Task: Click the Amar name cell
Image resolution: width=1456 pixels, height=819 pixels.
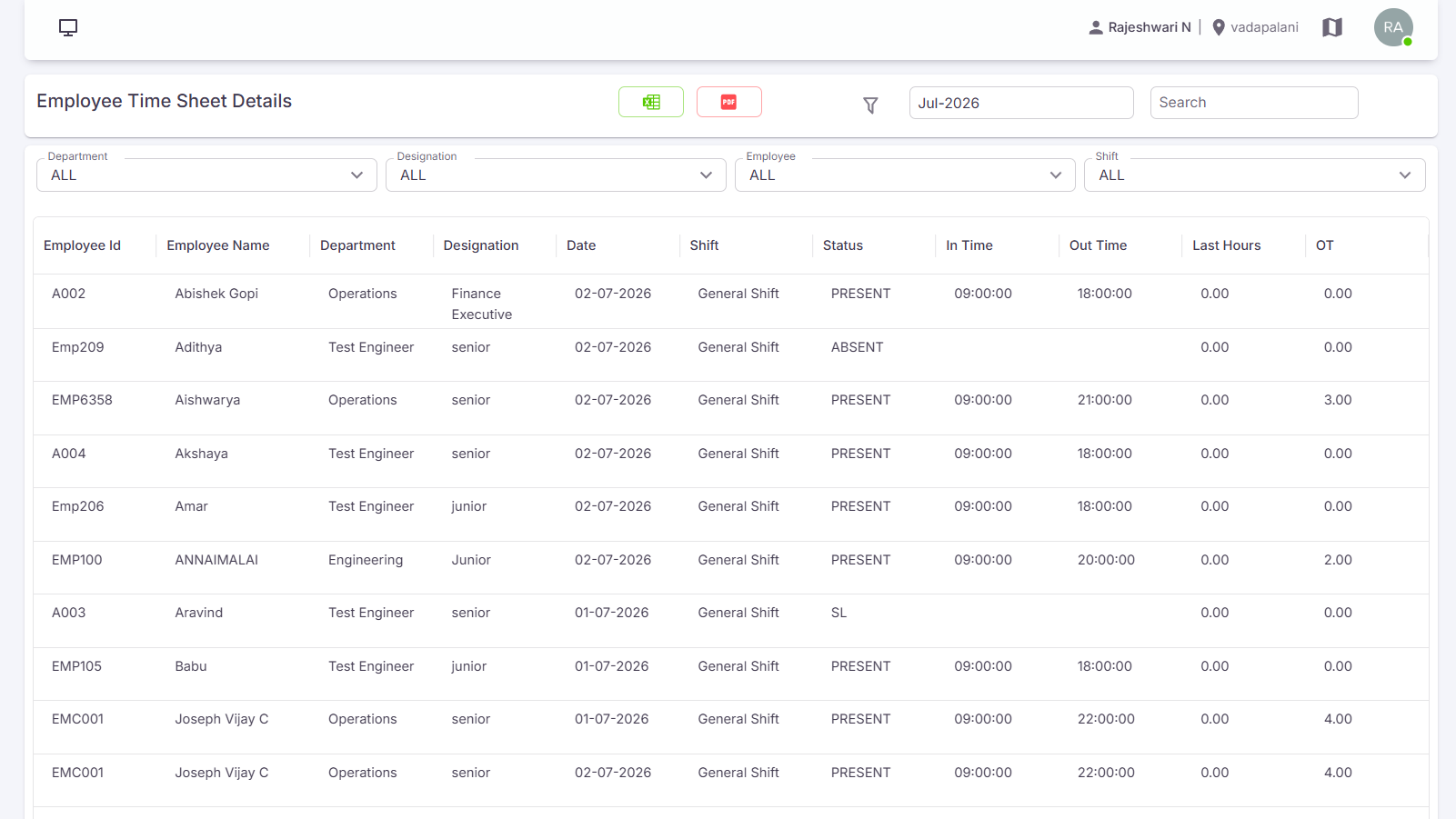Action: 191,506
